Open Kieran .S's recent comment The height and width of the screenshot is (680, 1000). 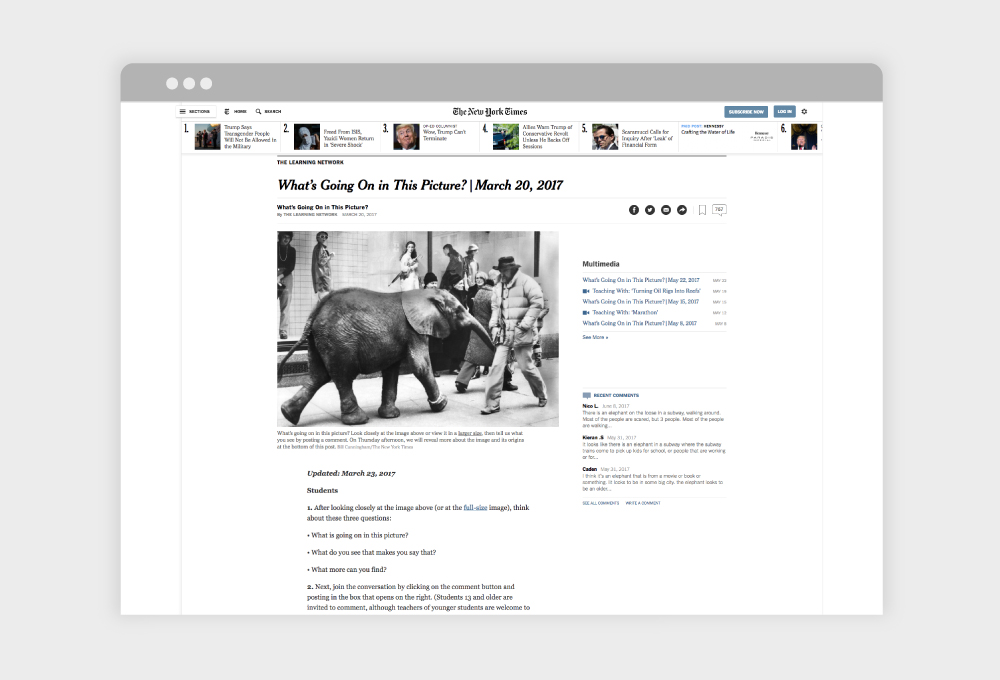[x=654, y=447]
